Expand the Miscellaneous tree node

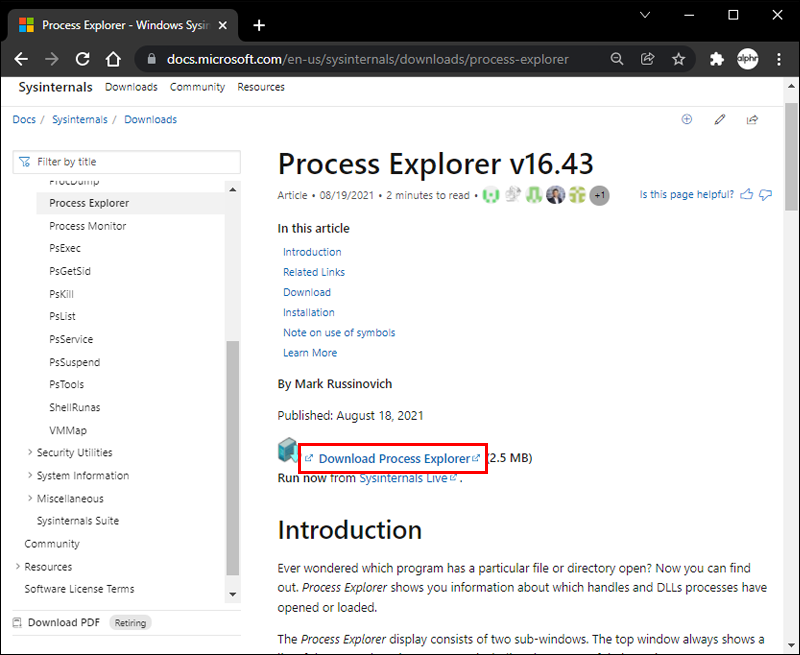[x=30, y=499]
